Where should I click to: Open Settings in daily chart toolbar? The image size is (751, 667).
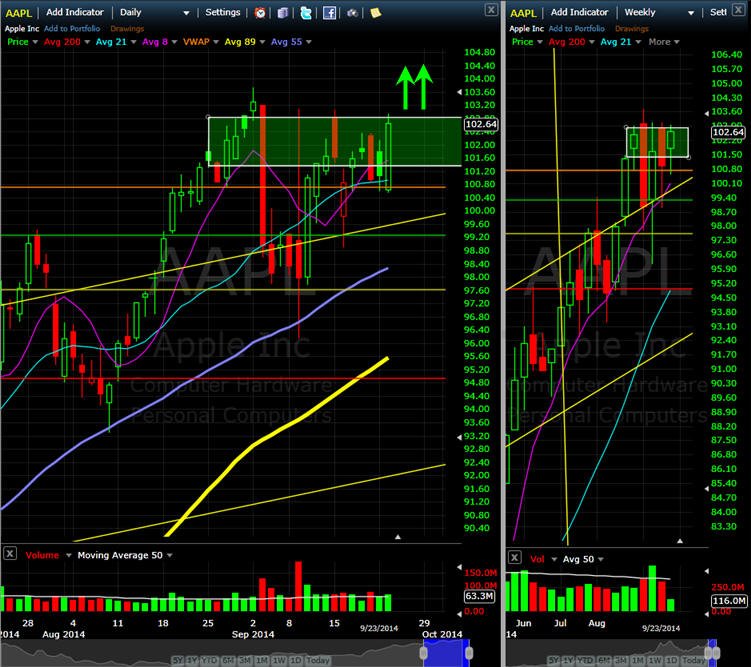223,12
